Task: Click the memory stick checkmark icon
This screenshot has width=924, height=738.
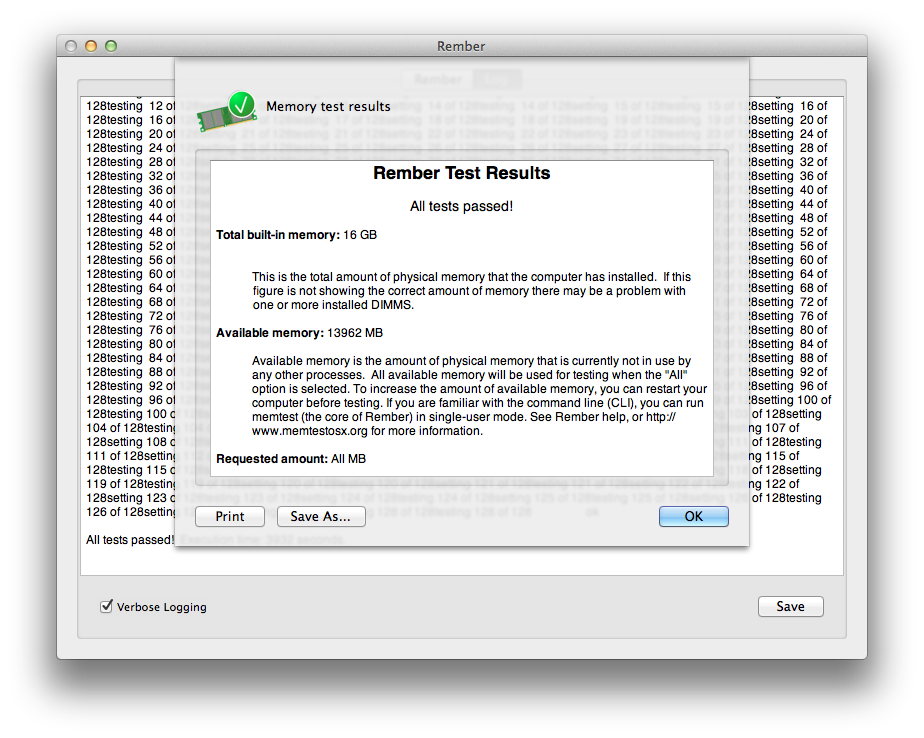Action: tap(227, 111)
